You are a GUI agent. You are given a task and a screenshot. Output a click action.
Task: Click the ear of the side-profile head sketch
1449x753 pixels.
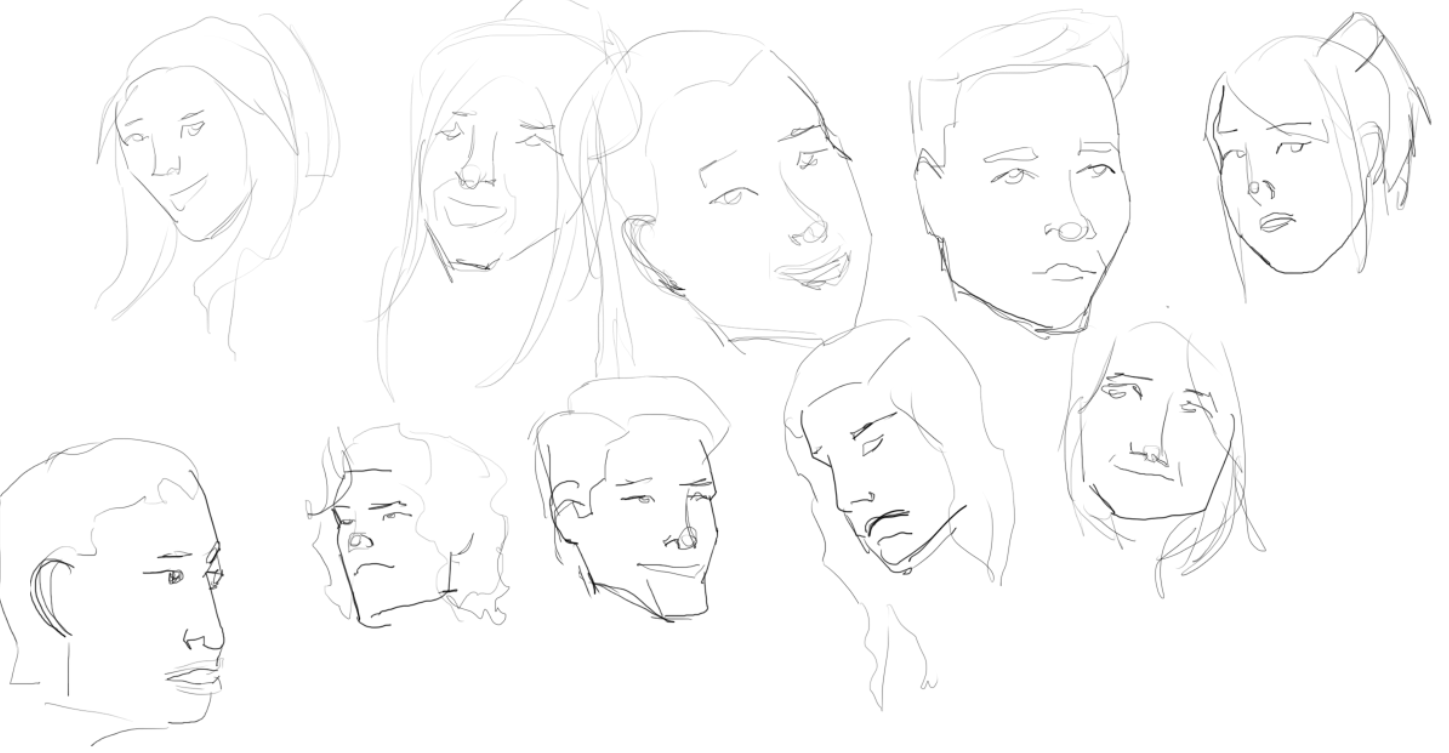point(50,595)
